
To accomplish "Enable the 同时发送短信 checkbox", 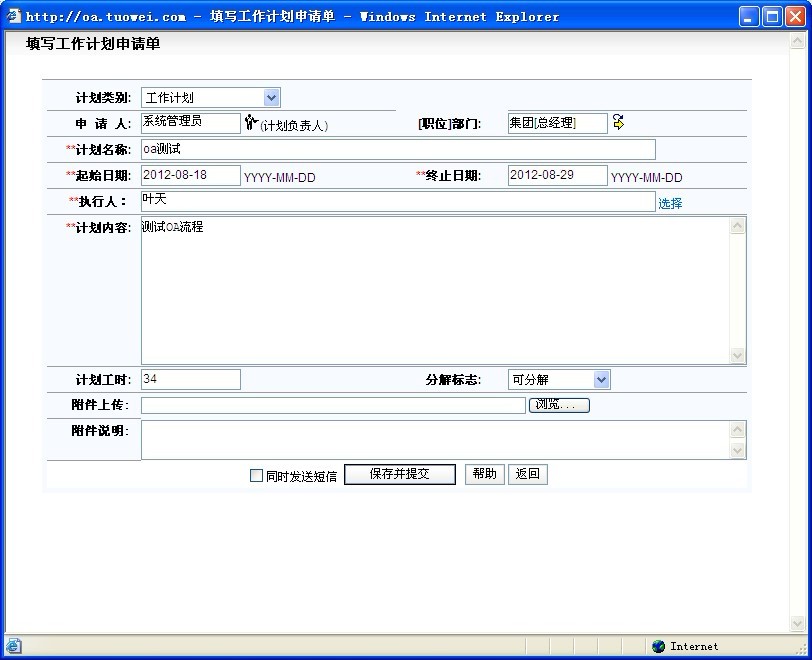I will (256, 476).
